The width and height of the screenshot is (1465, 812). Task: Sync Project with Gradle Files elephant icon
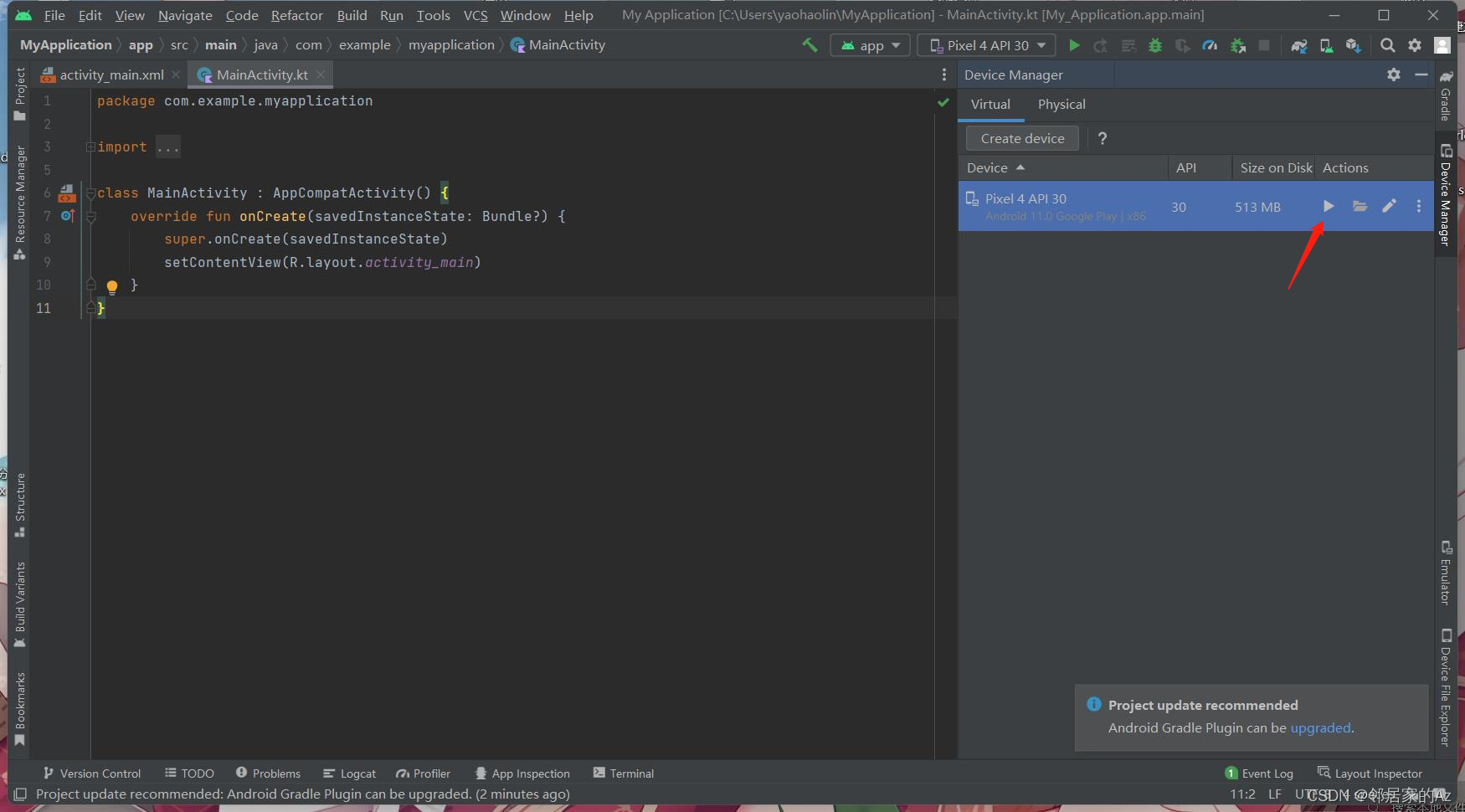click(1299, 45)
